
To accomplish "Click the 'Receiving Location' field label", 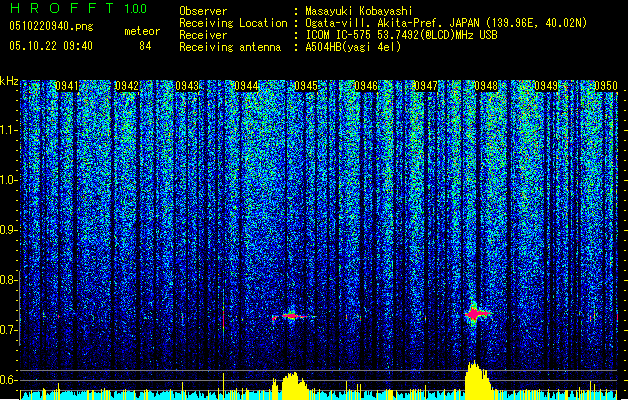I will click(x=233, y=23).
